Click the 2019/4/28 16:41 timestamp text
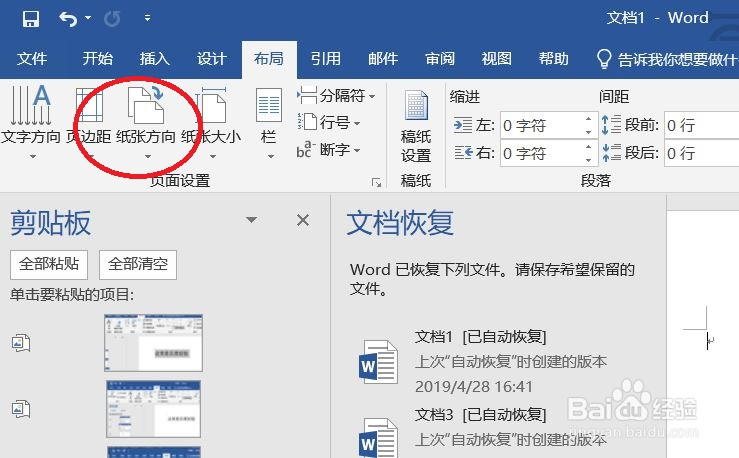Screen dimensions: 739x458 pyautogui.click(x=474, y=387)
